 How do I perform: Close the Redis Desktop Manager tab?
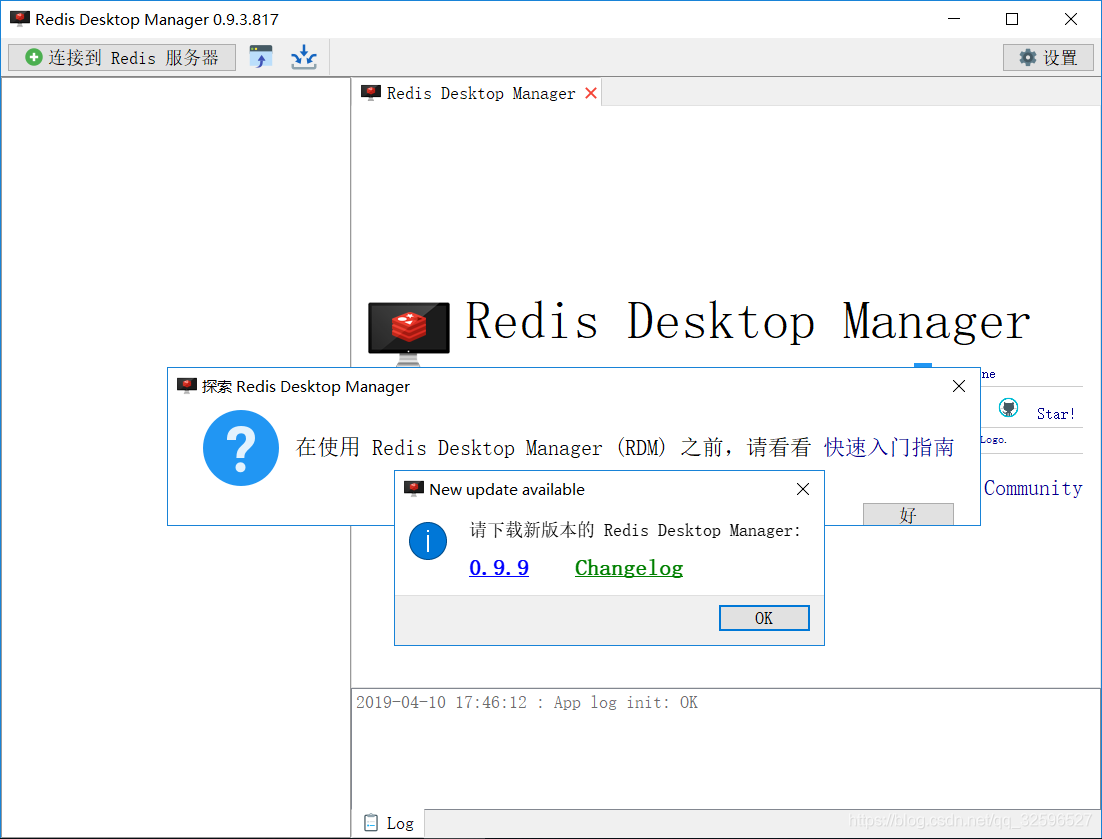[x=590, y=93]
